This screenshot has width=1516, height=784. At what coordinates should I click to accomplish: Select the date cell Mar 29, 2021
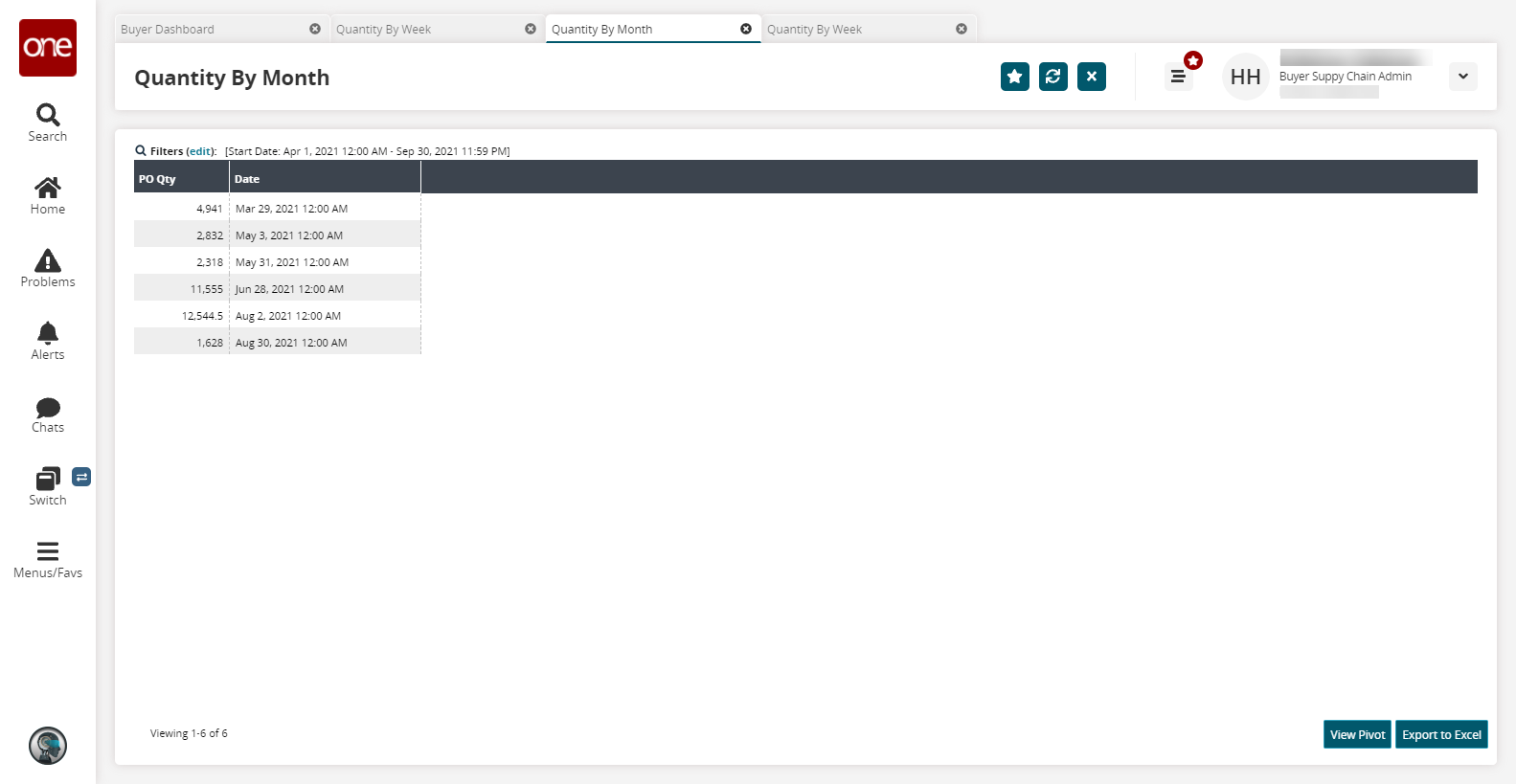click(x=326, y=209)
